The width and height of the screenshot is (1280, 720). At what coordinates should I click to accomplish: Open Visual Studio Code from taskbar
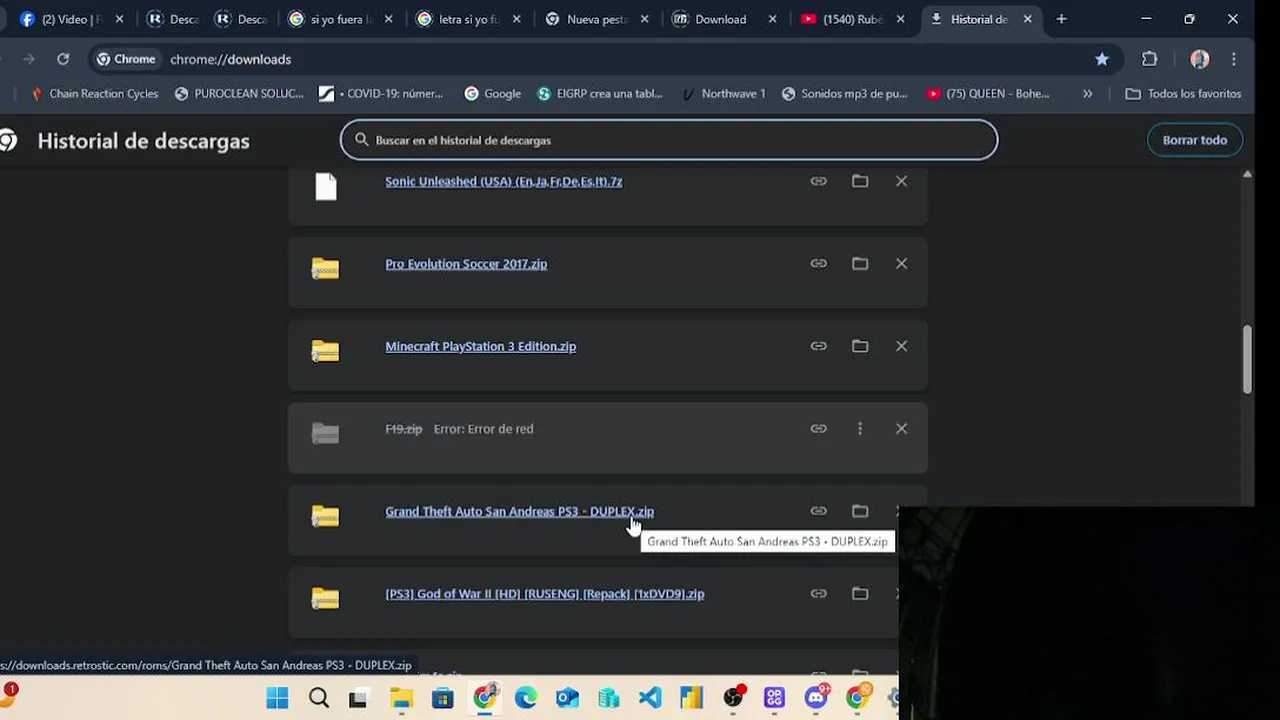pyautogui.click(x=650, y=698)
